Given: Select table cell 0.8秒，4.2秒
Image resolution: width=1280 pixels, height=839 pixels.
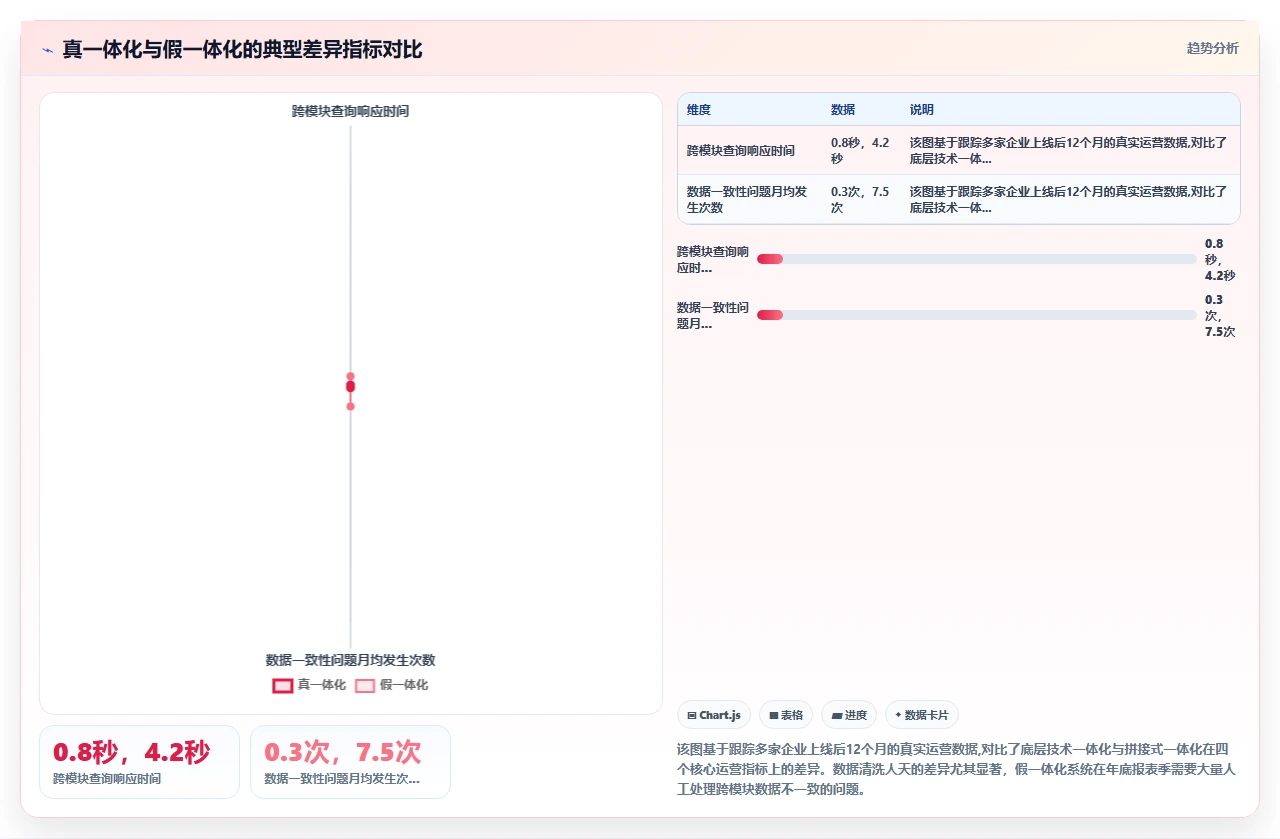Looking at the screenshot, I should [860, 150].
